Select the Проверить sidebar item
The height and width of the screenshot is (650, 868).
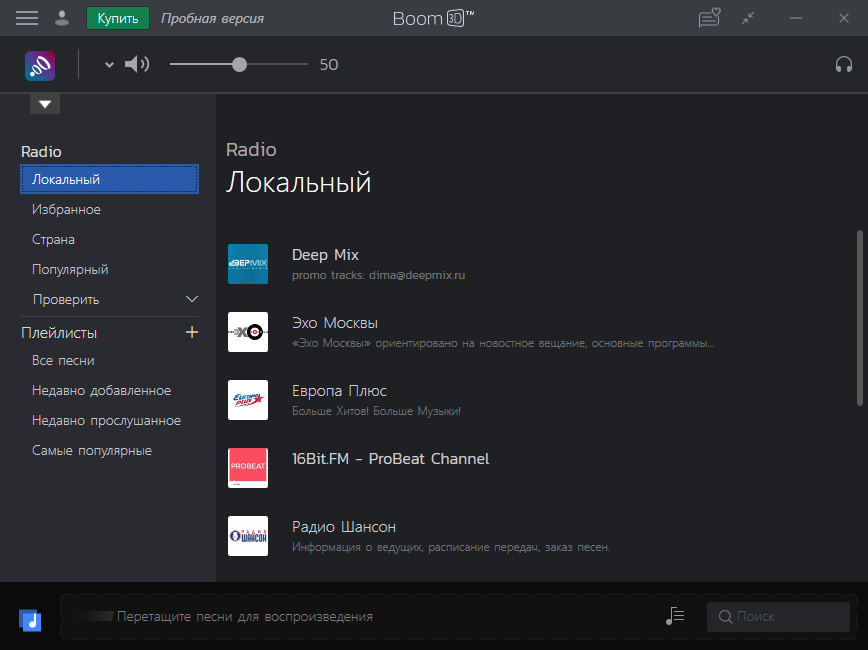click(66, 300)
